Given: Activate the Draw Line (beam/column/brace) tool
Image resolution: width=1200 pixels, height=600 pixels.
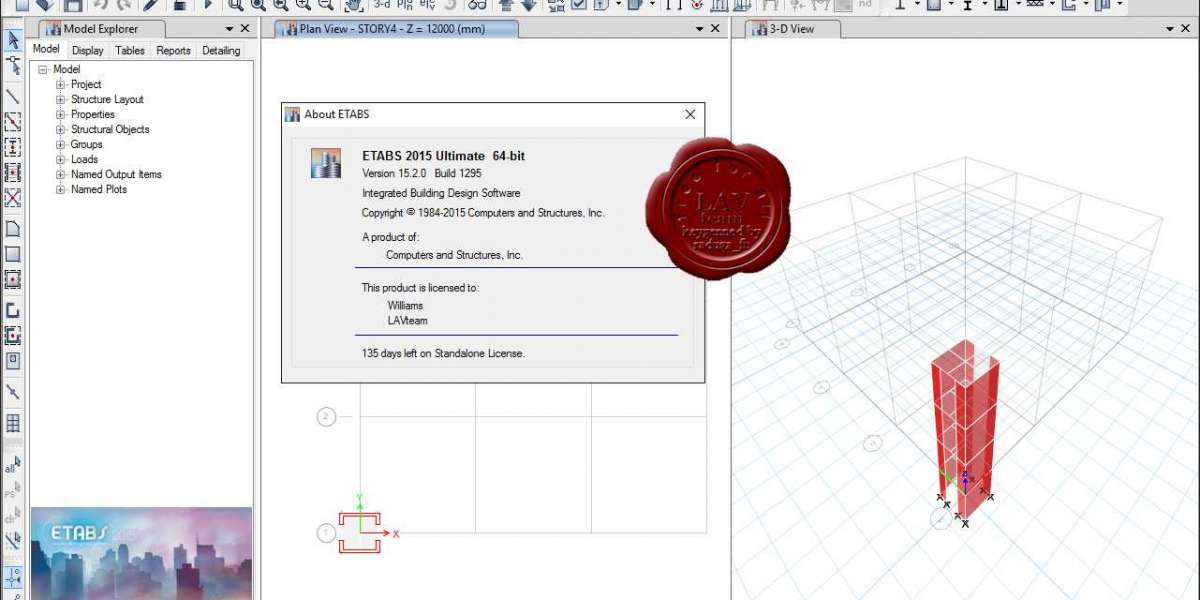Looking at the screenshot, I should pos(13,97).
